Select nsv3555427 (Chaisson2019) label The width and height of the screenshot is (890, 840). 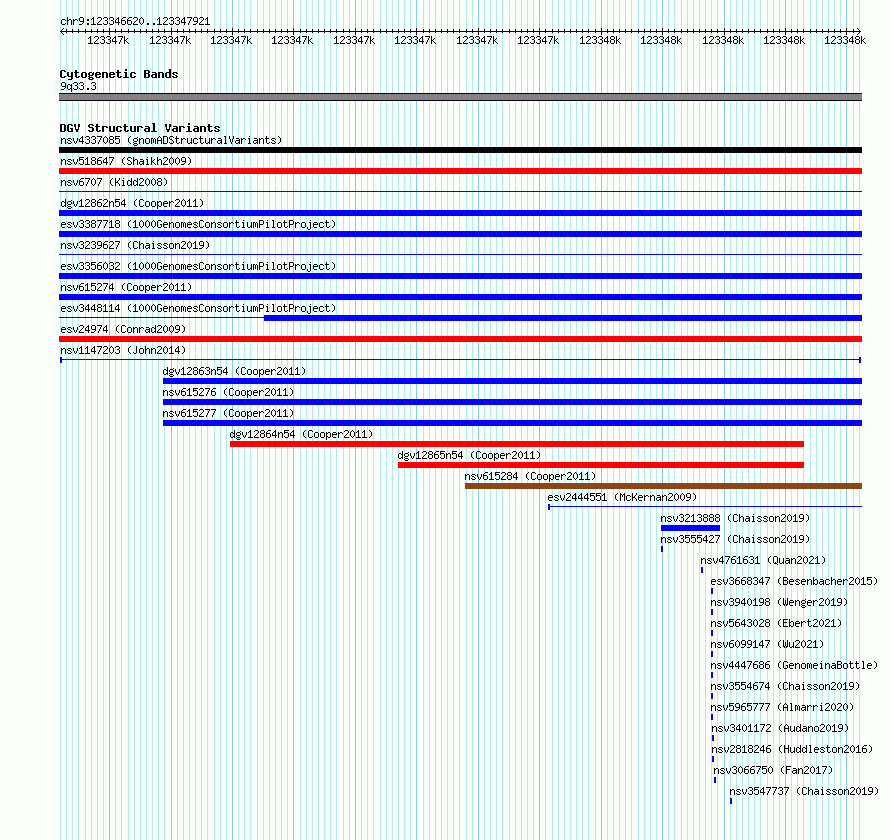coord(735,539)
